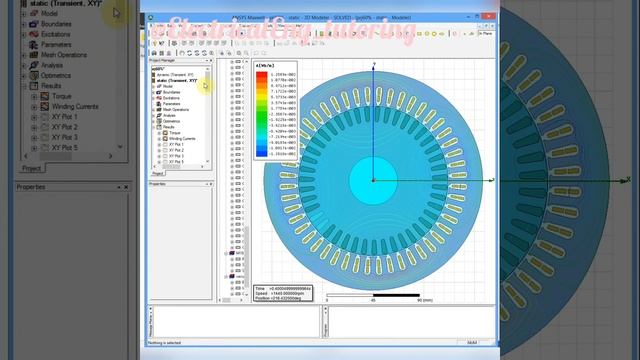The width and height of the screenshot is (640, 360).
Task: Click the 'Nothing is selected' status text
Action: (164, 343)
